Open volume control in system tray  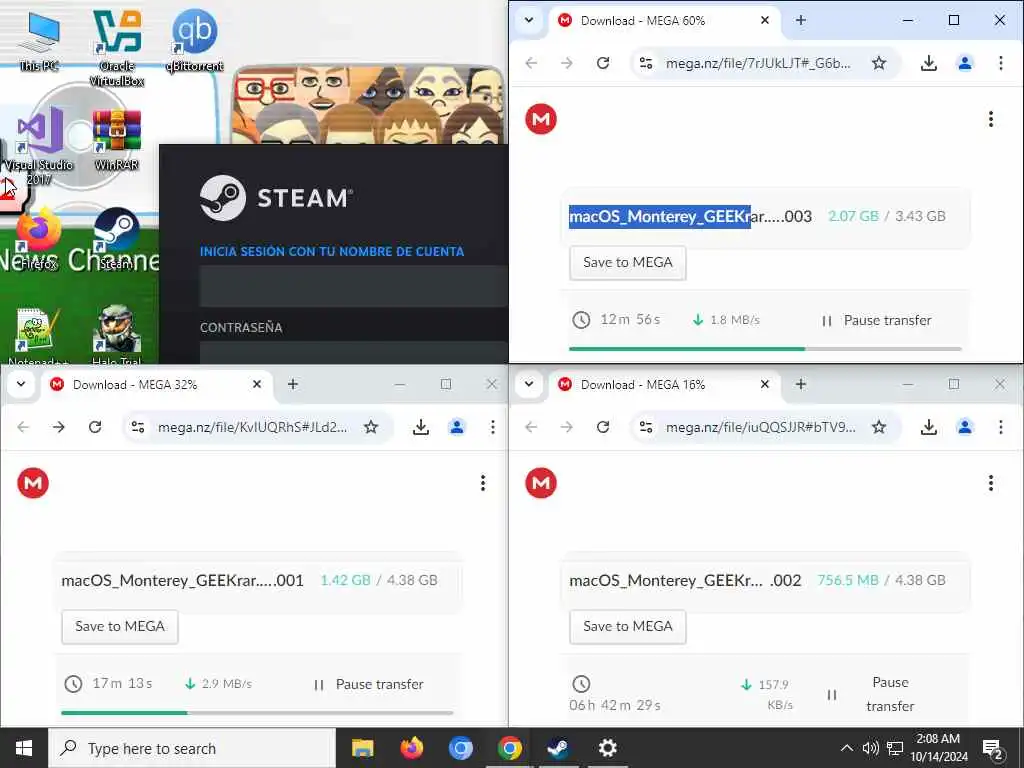click(x=870, y=748)
